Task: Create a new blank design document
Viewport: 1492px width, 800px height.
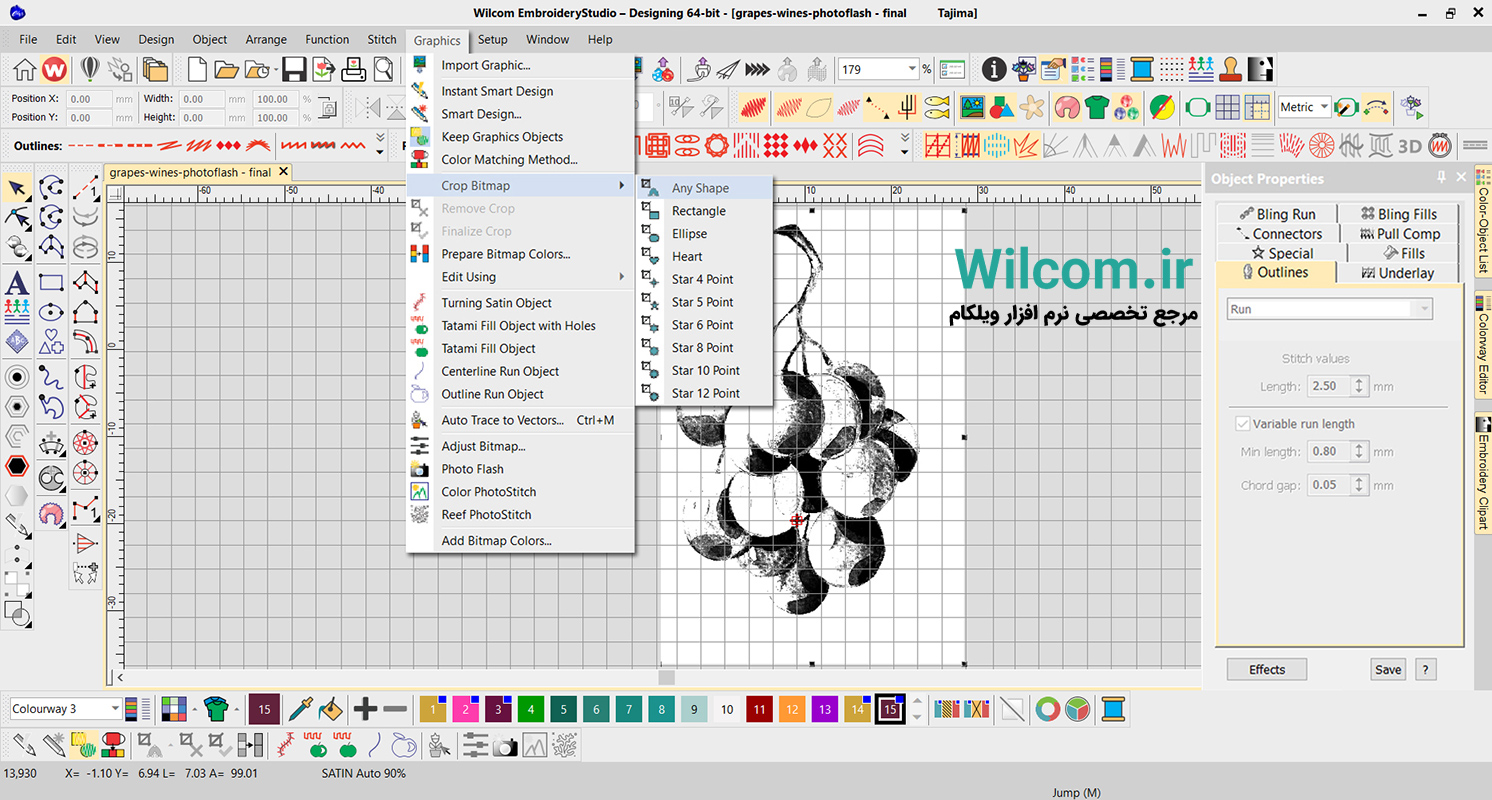Action: (198, 69)
